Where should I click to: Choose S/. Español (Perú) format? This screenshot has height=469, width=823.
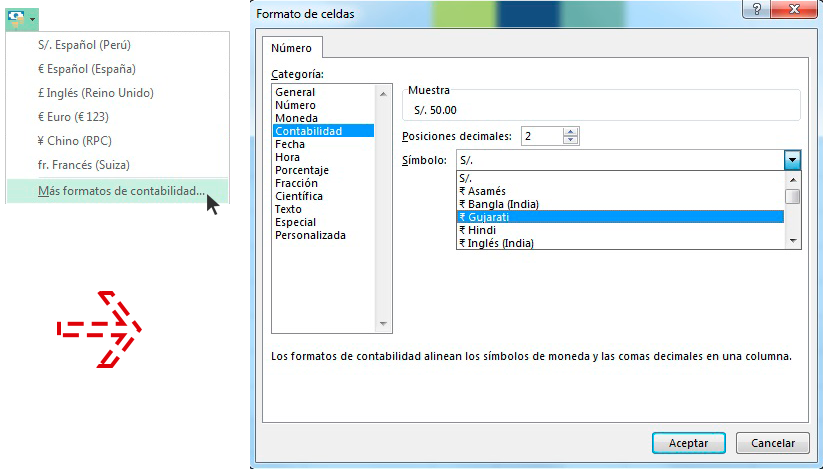[x=85, y=45]
